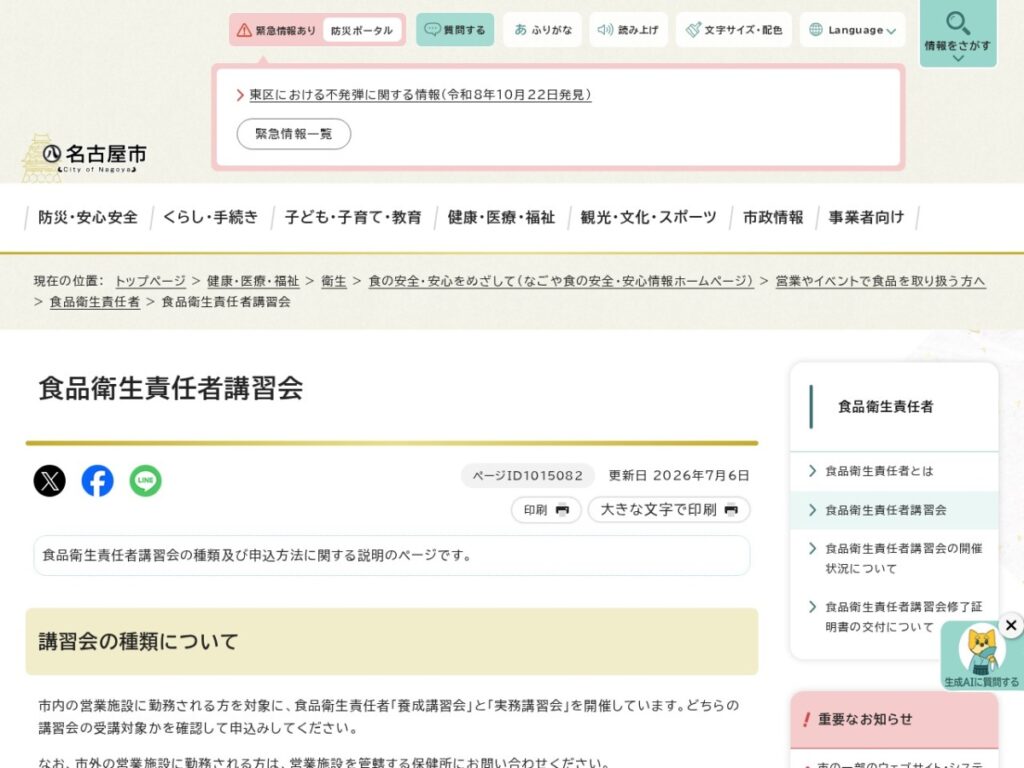Close the AI chat mascot widget
The height and width of the screenshot is (768, 1024).
pyautogui.click(x=1011, y=626)
